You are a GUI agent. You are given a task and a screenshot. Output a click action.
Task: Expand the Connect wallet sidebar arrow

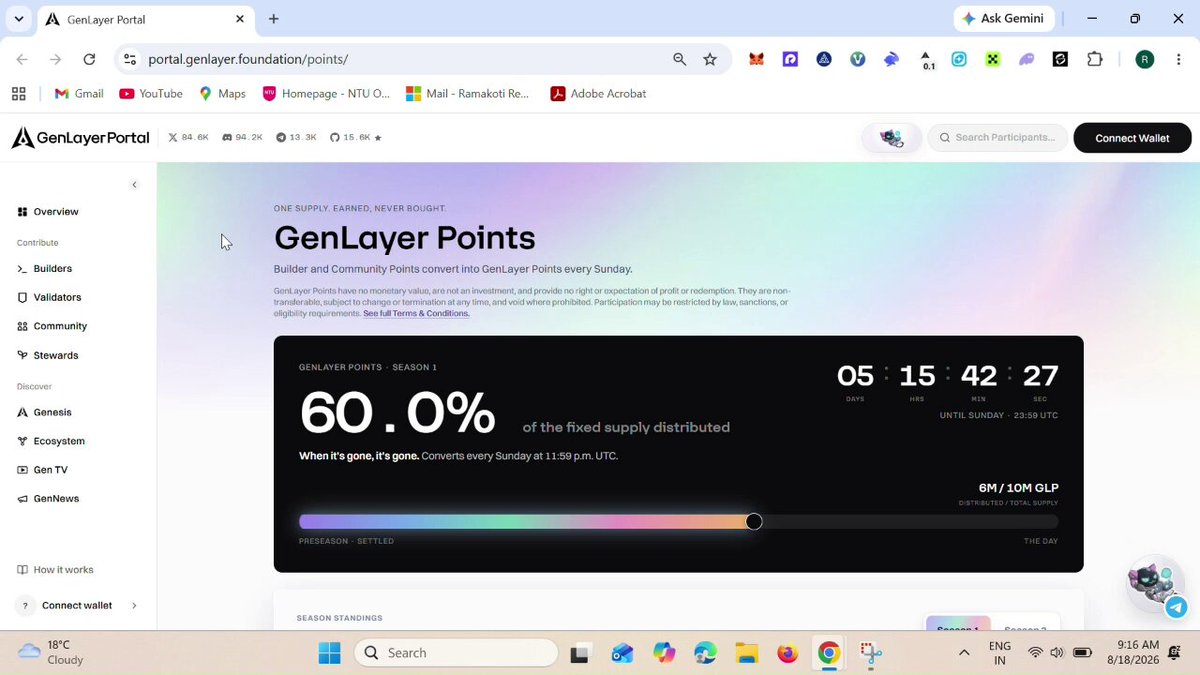click(134, 606)
